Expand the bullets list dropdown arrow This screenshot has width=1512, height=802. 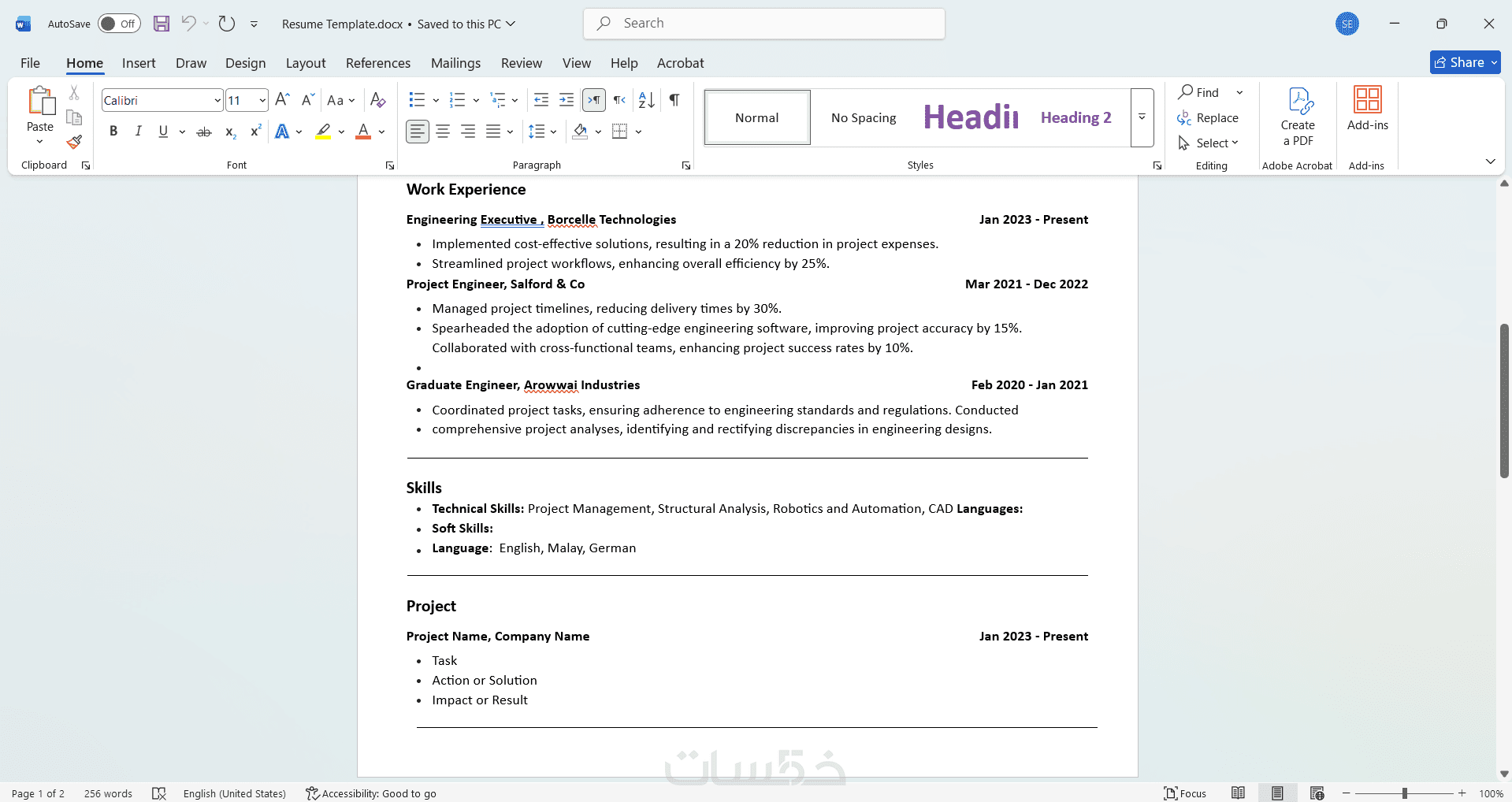[436, 100]
